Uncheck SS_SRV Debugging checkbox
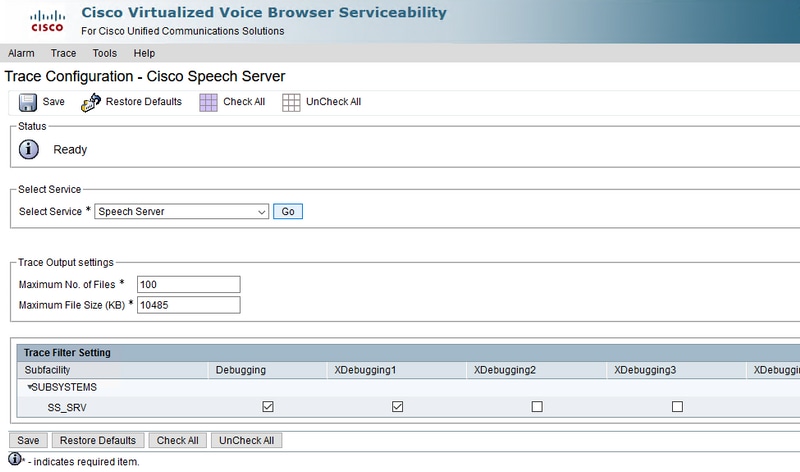800x472 pixels. [x=268, y=407]
